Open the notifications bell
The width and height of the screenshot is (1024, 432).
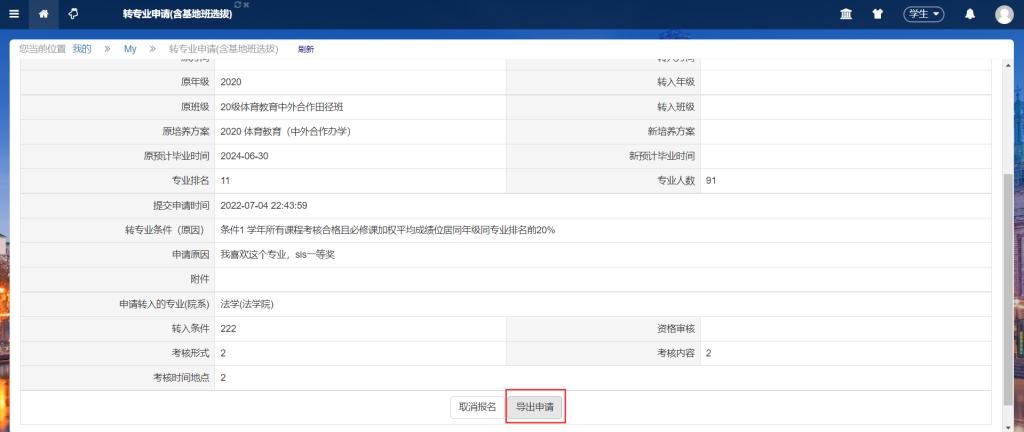pyautogui.click(x=969, y=14)
